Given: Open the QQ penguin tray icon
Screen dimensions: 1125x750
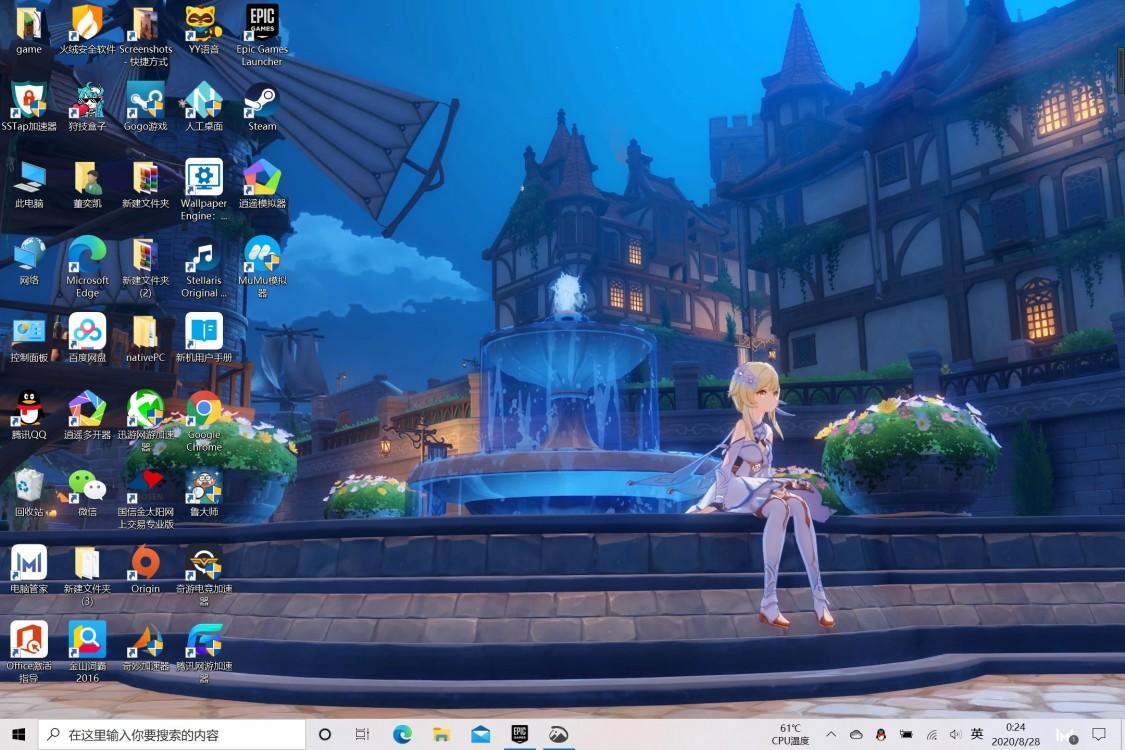Looking at the screenshot, I should 881,734.
